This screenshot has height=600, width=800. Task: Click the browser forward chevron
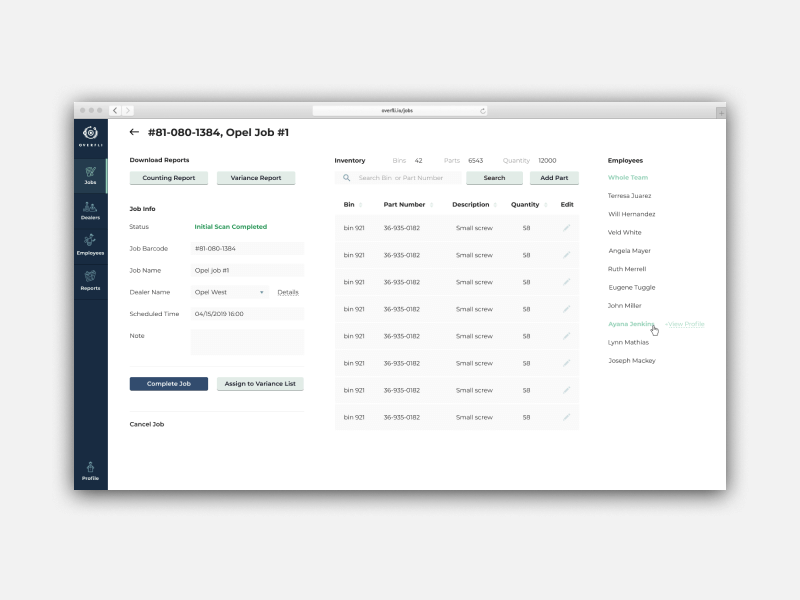pos(128,110)
